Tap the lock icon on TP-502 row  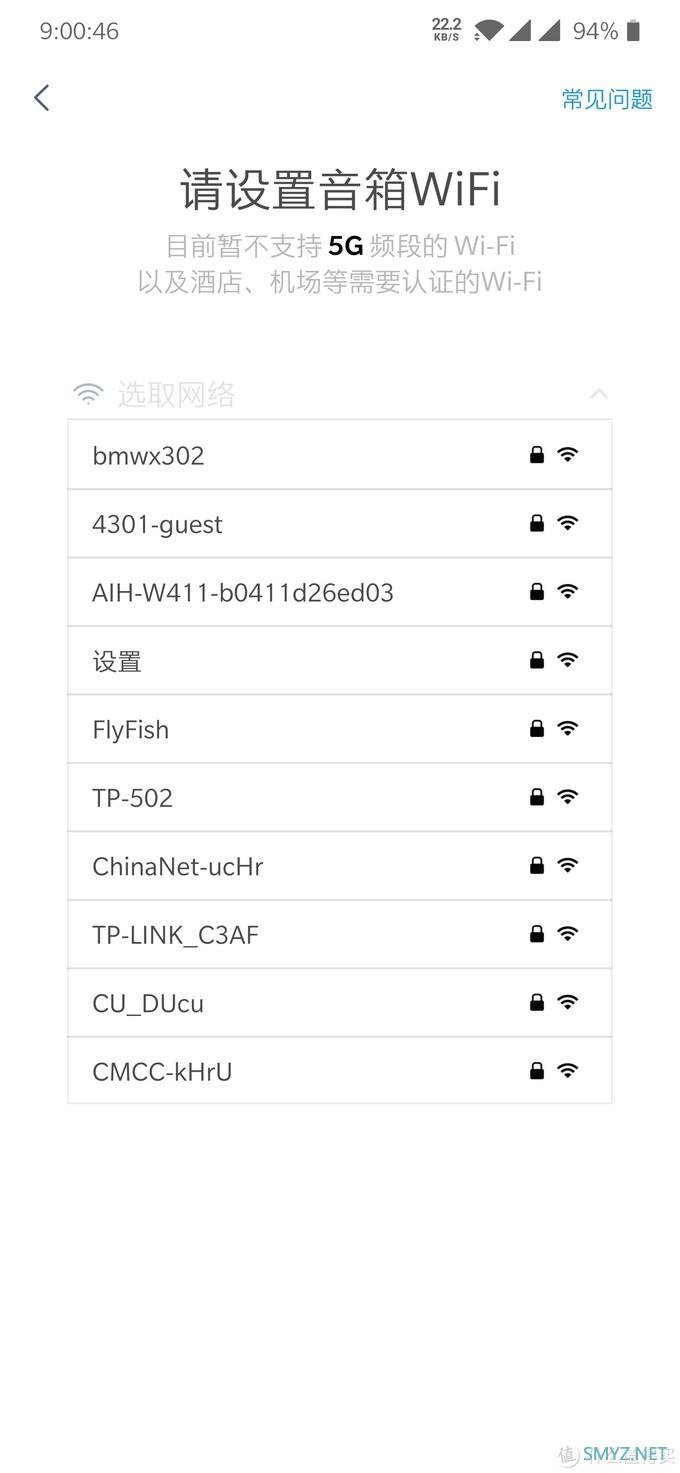point(537,797)
